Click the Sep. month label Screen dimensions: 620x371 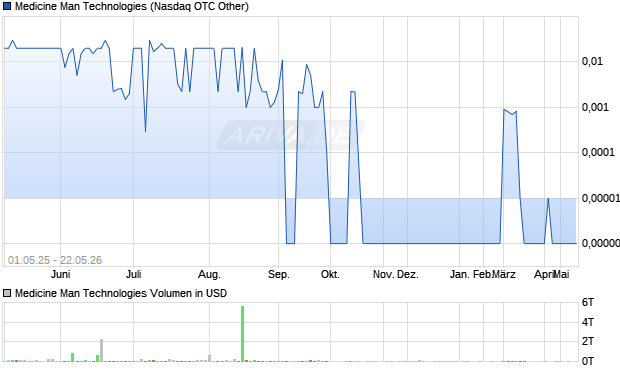(x=278, y=274)
